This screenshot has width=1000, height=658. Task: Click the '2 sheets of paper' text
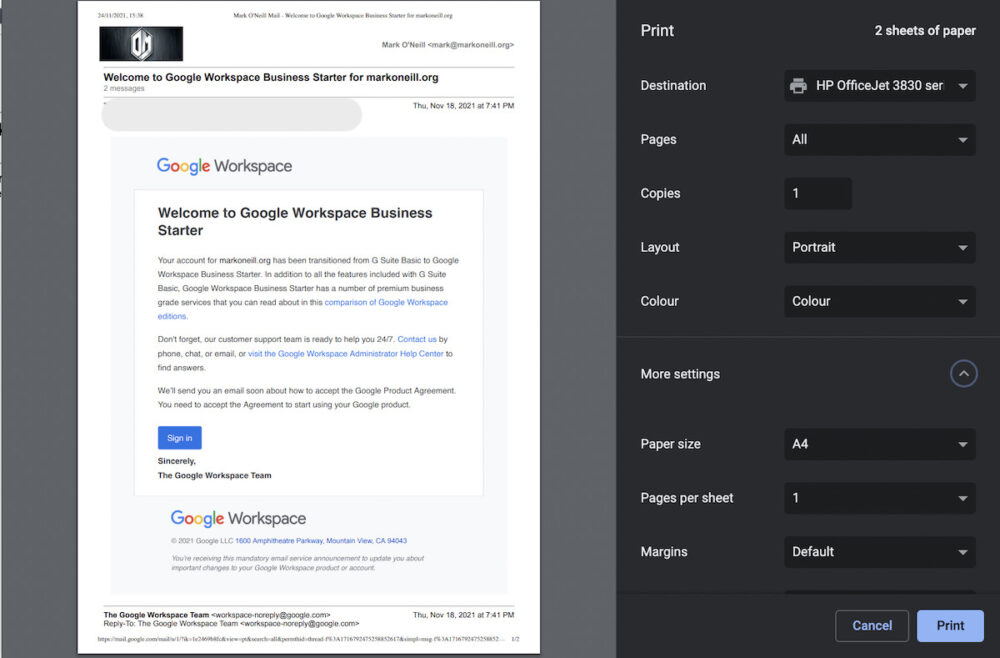point(925,31)
